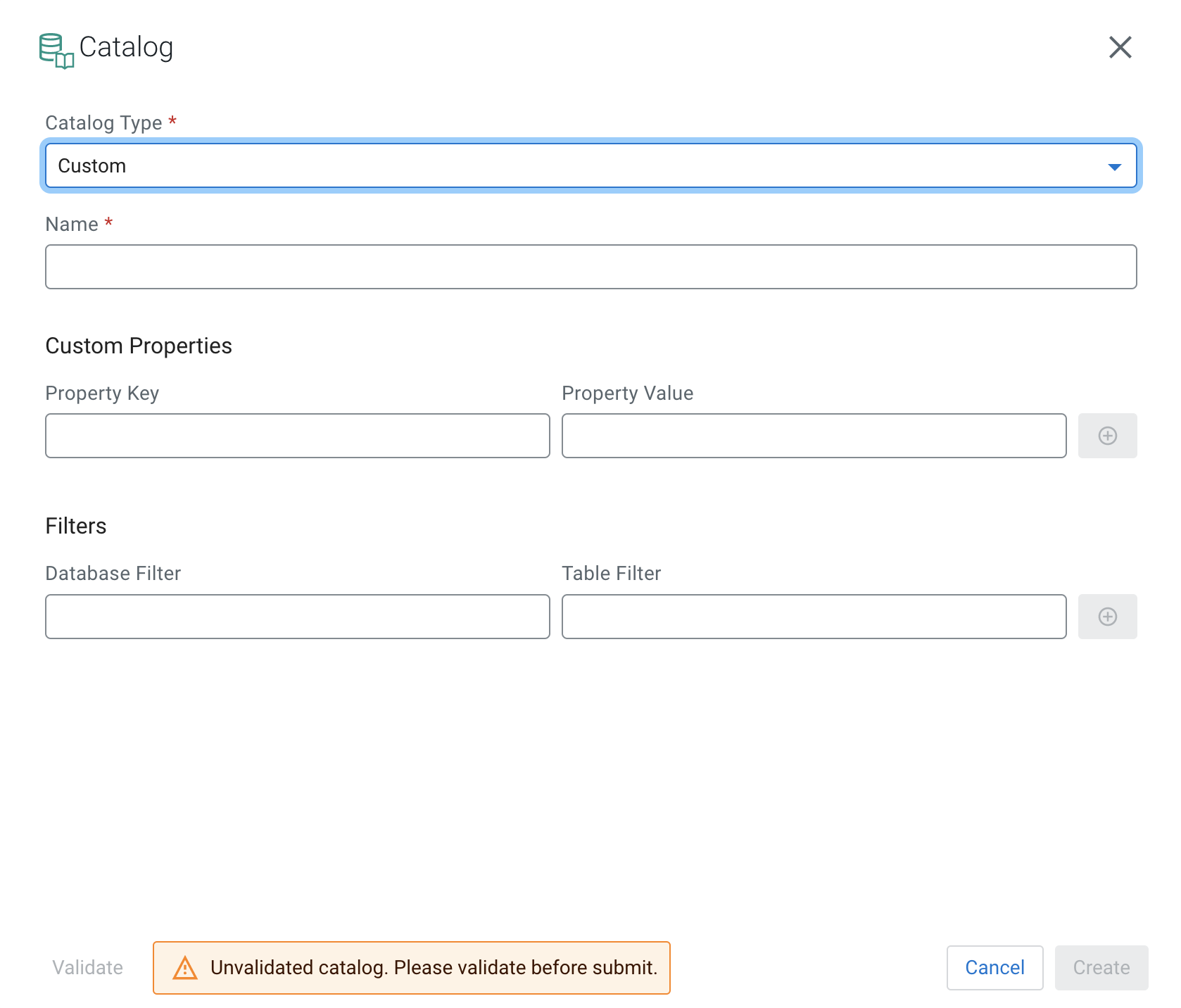
Task: Select the Table Filter input box
Action: coord(814,617)
